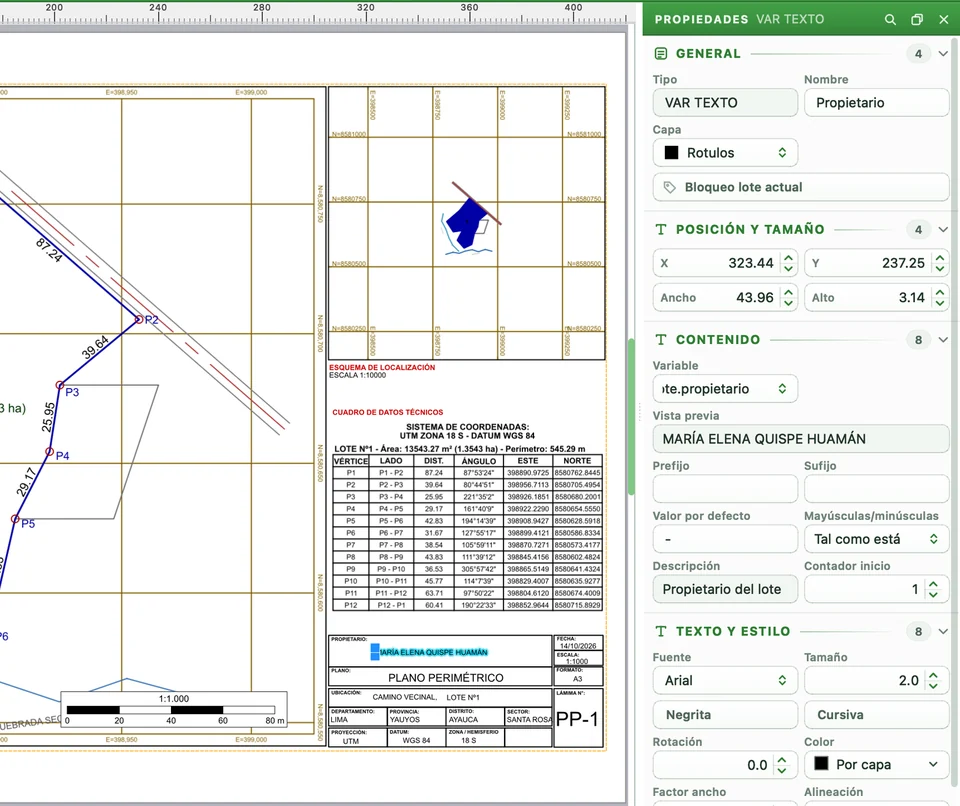Click the Tipo field showing VAR TEXTO
This screenshot has height=806, width=960.
(x=725, y=103)
